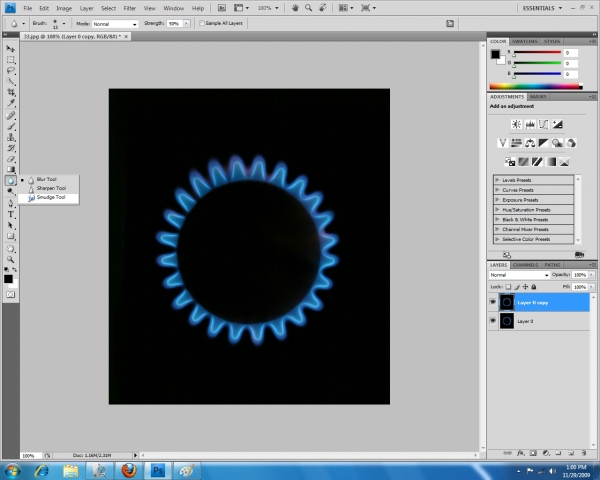Select the Pen tool

pyautogui.click(x=10, y=203)
